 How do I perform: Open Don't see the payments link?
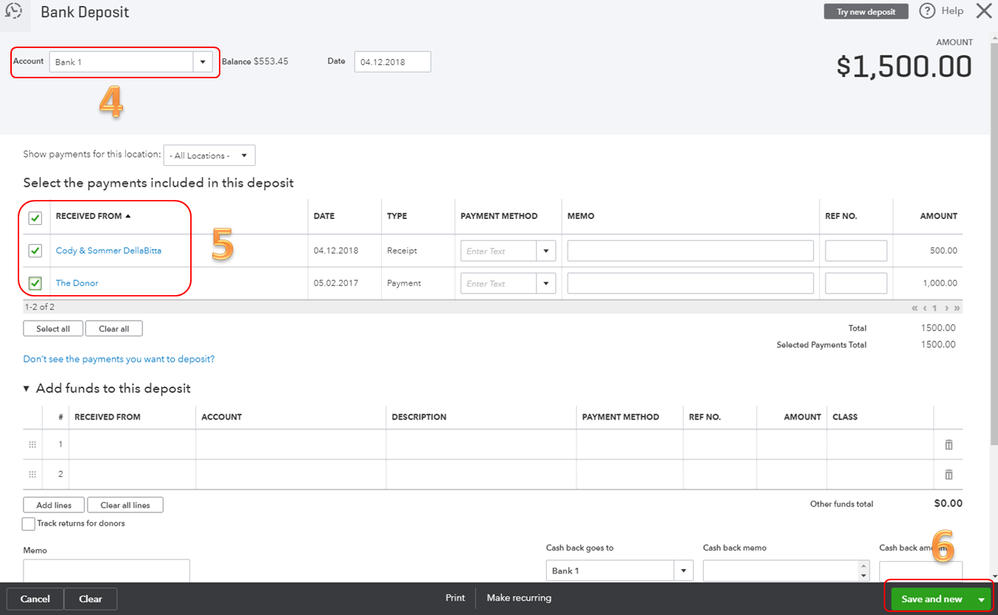pyautogui.click(x=118, y=359)
